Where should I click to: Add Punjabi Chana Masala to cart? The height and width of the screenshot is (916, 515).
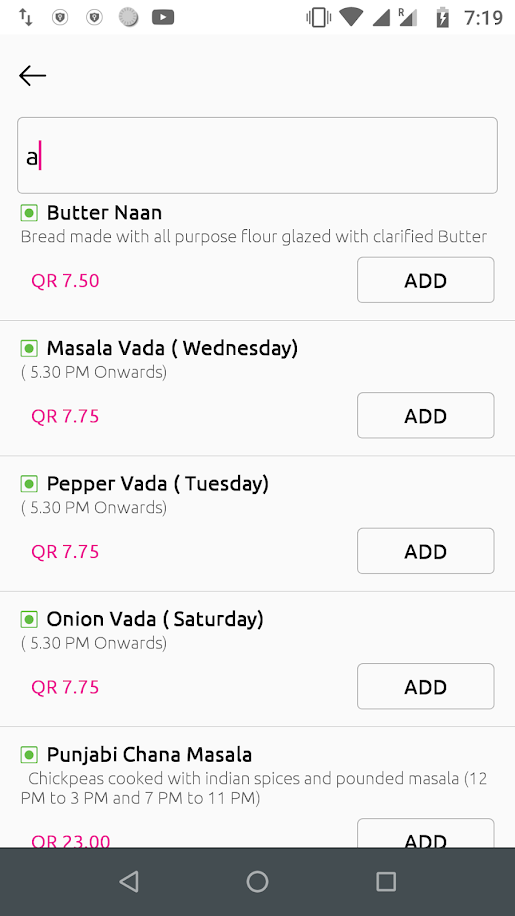tap(426, 833)
